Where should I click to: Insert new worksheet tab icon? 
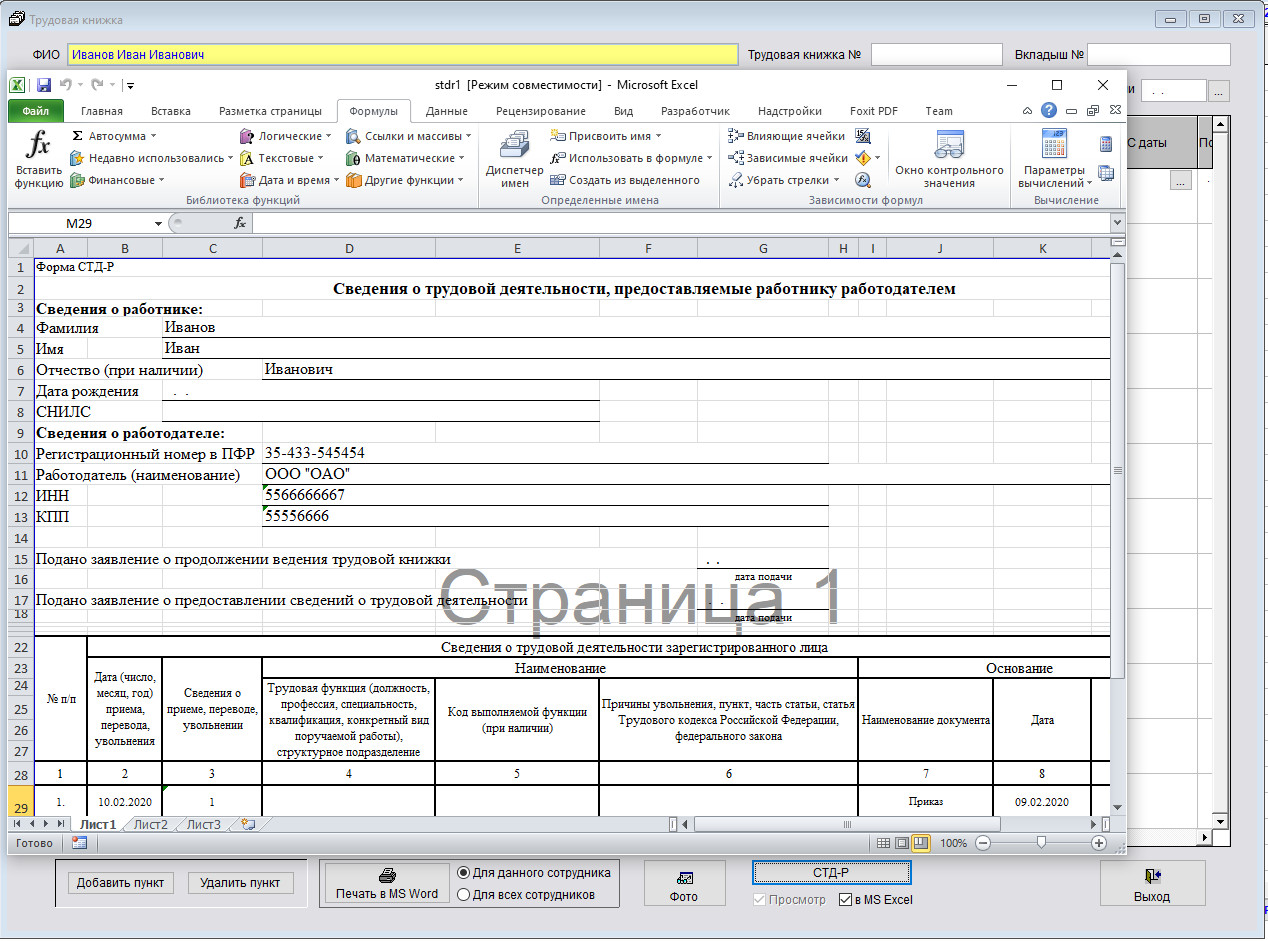[x=248, y=824]
